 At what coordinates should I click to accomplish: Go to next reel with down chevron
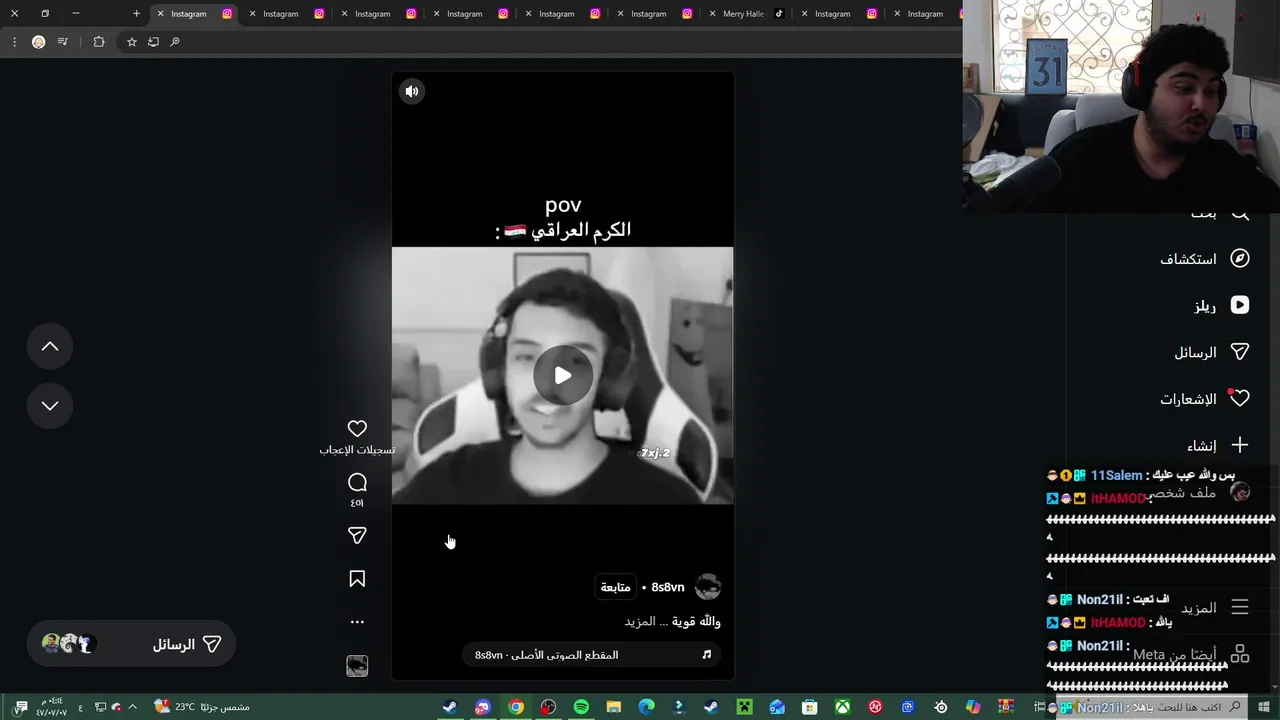point(50,405)
